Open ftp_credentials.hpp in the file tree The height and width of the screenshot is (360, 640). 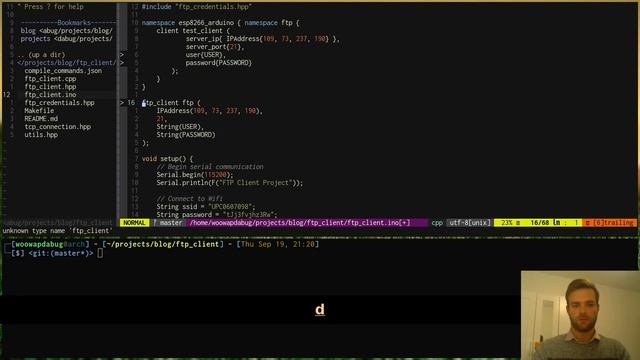click(x=59, y=103)
